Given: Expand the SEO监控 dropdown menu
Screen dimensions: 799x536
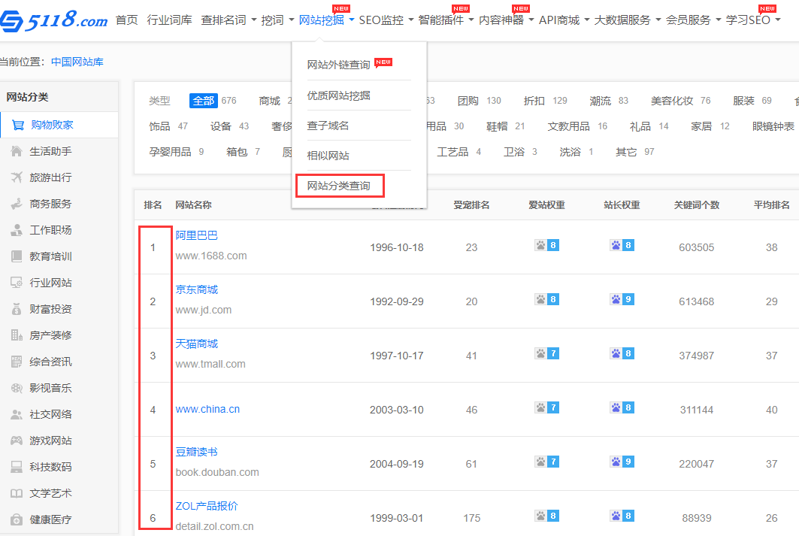Looking at the screenshot, I should click(386, 20).
